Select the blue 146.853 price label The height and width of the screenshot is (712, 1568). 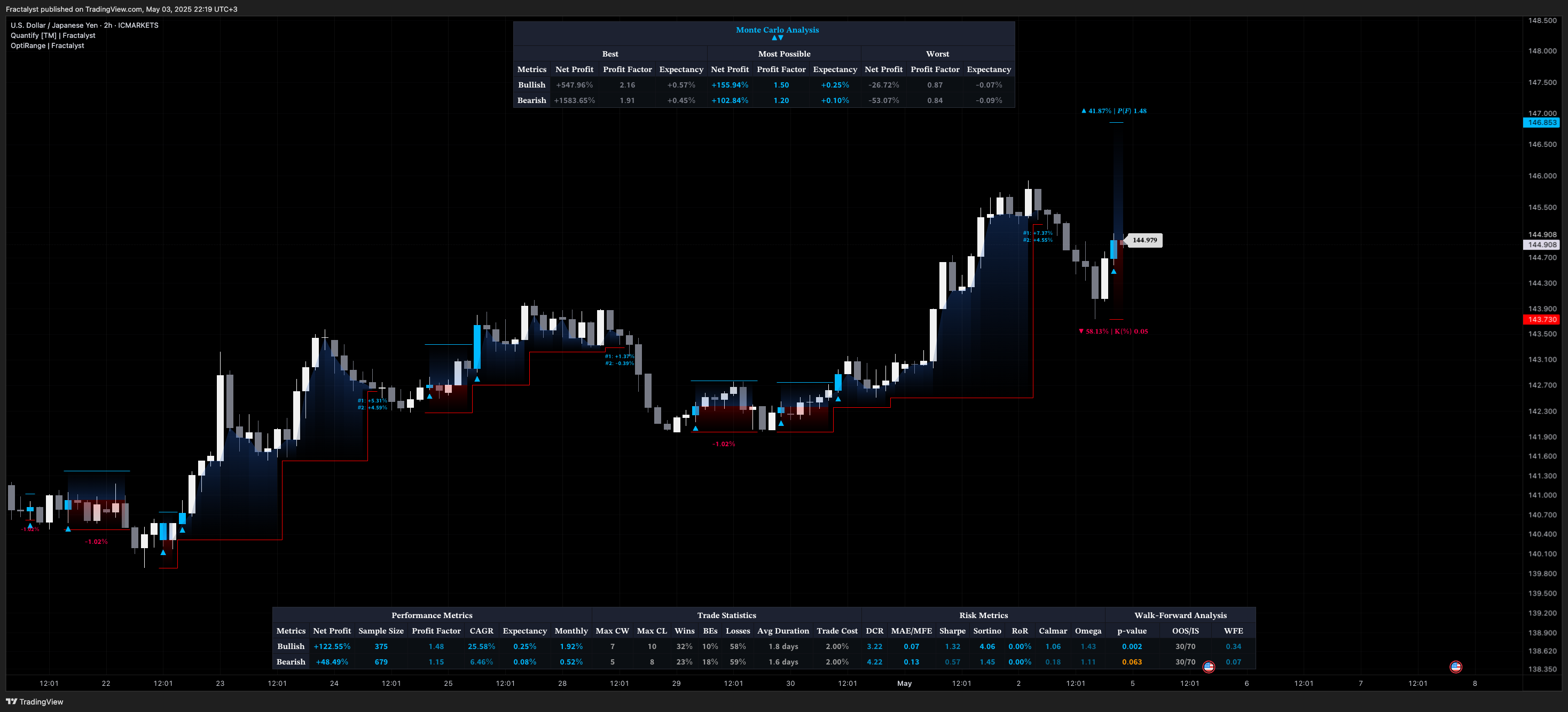pyautogui.click(x=1541, y=123)
